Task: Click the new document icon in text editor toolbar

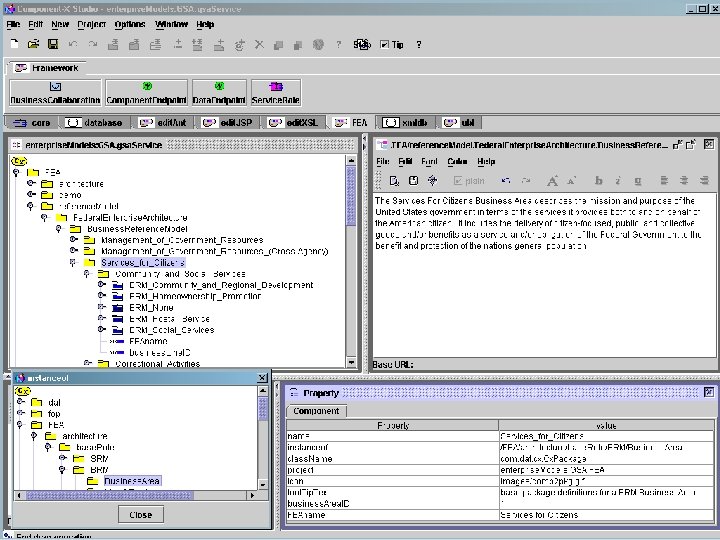Action: [394, 181]
